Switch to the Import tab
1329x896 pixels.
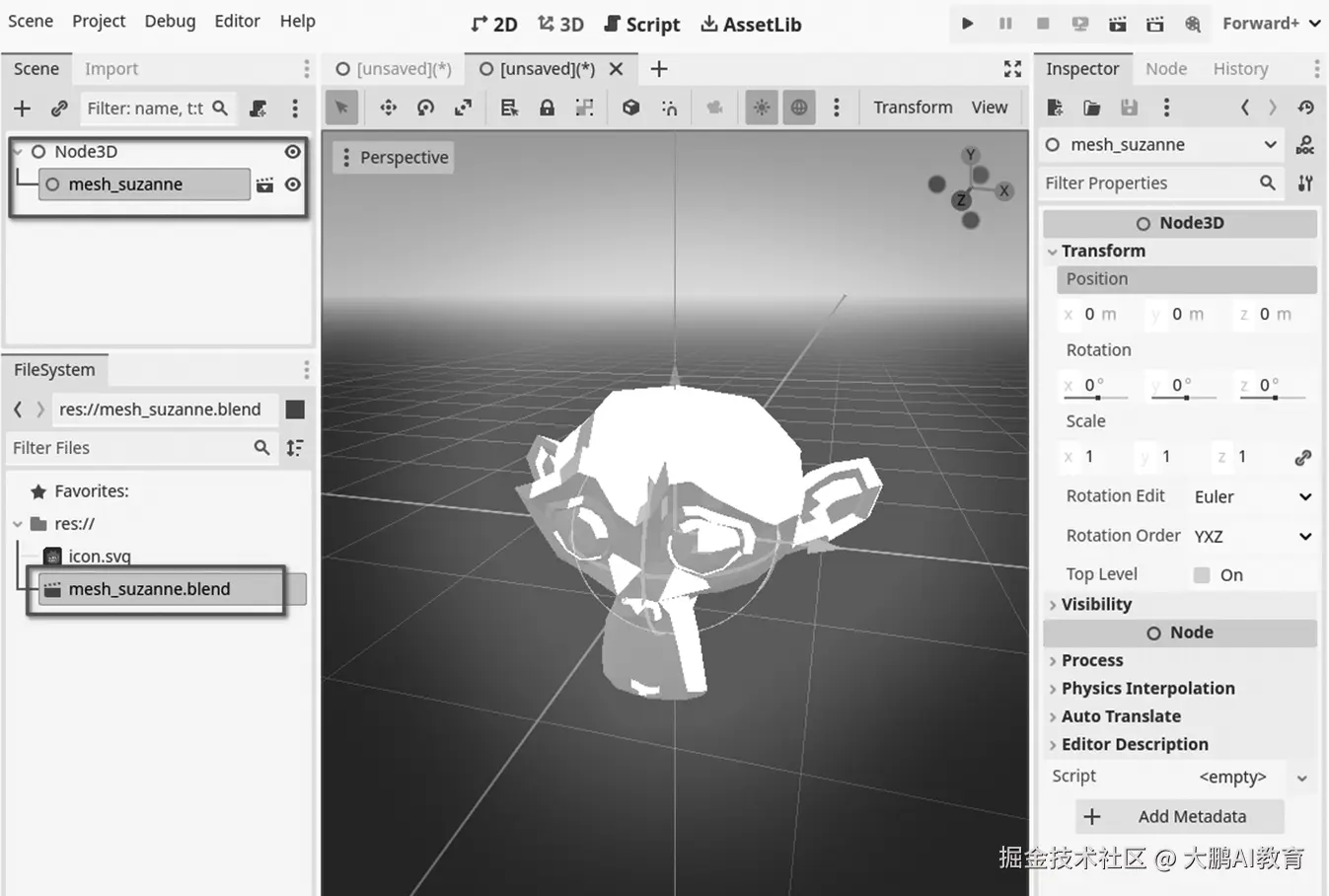coord(111,69)
